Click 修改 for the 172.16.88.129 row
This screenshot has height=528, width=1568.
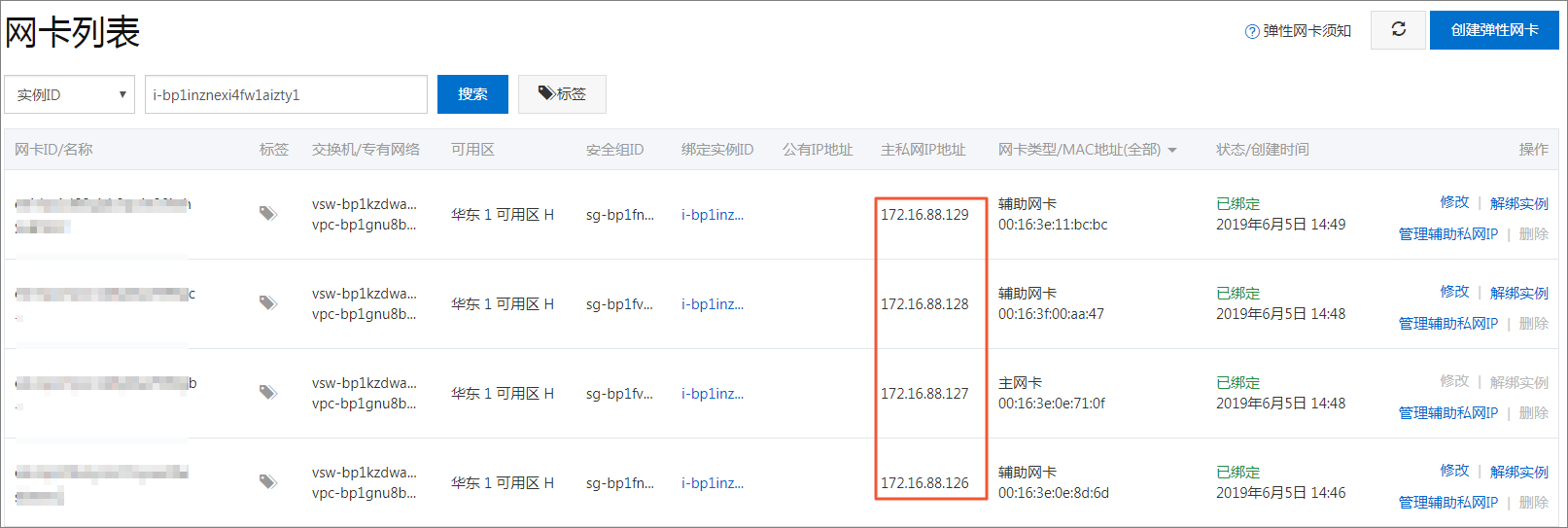(1454, 202)
